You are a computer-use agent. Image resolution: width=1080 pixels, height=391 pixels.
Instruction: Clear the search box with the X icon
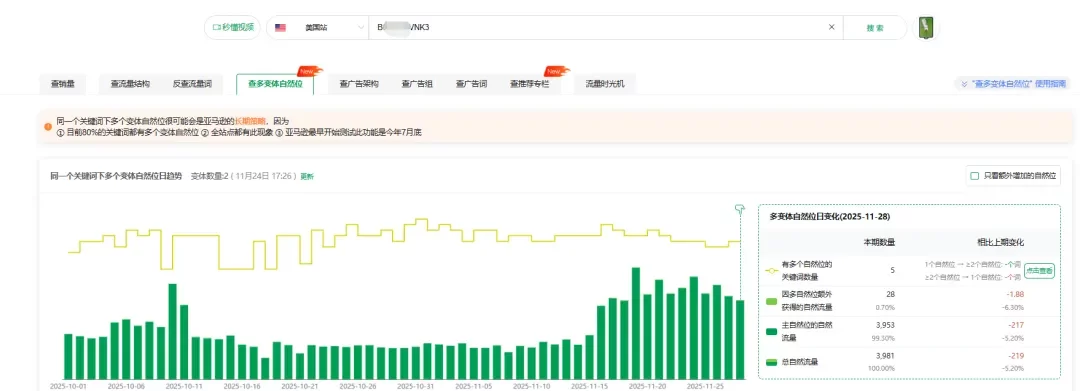click(831, 28)
